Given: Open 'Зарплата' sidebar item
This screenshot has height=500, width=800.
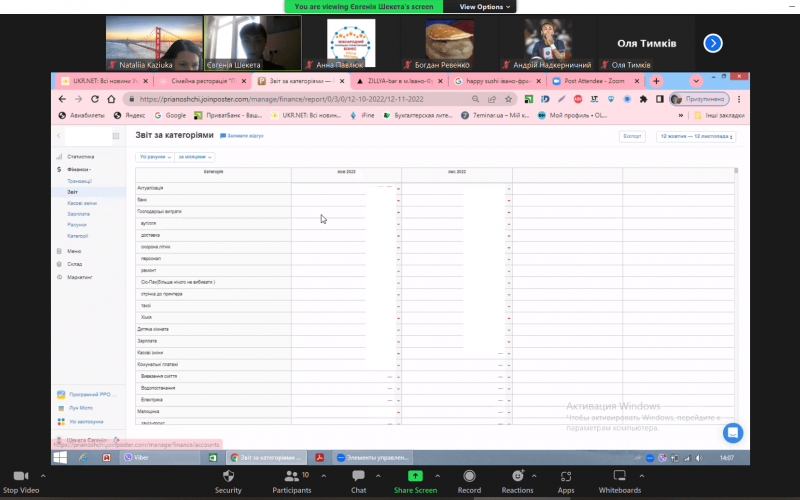Looking at the screenshot, I should (x=78, y=214).
